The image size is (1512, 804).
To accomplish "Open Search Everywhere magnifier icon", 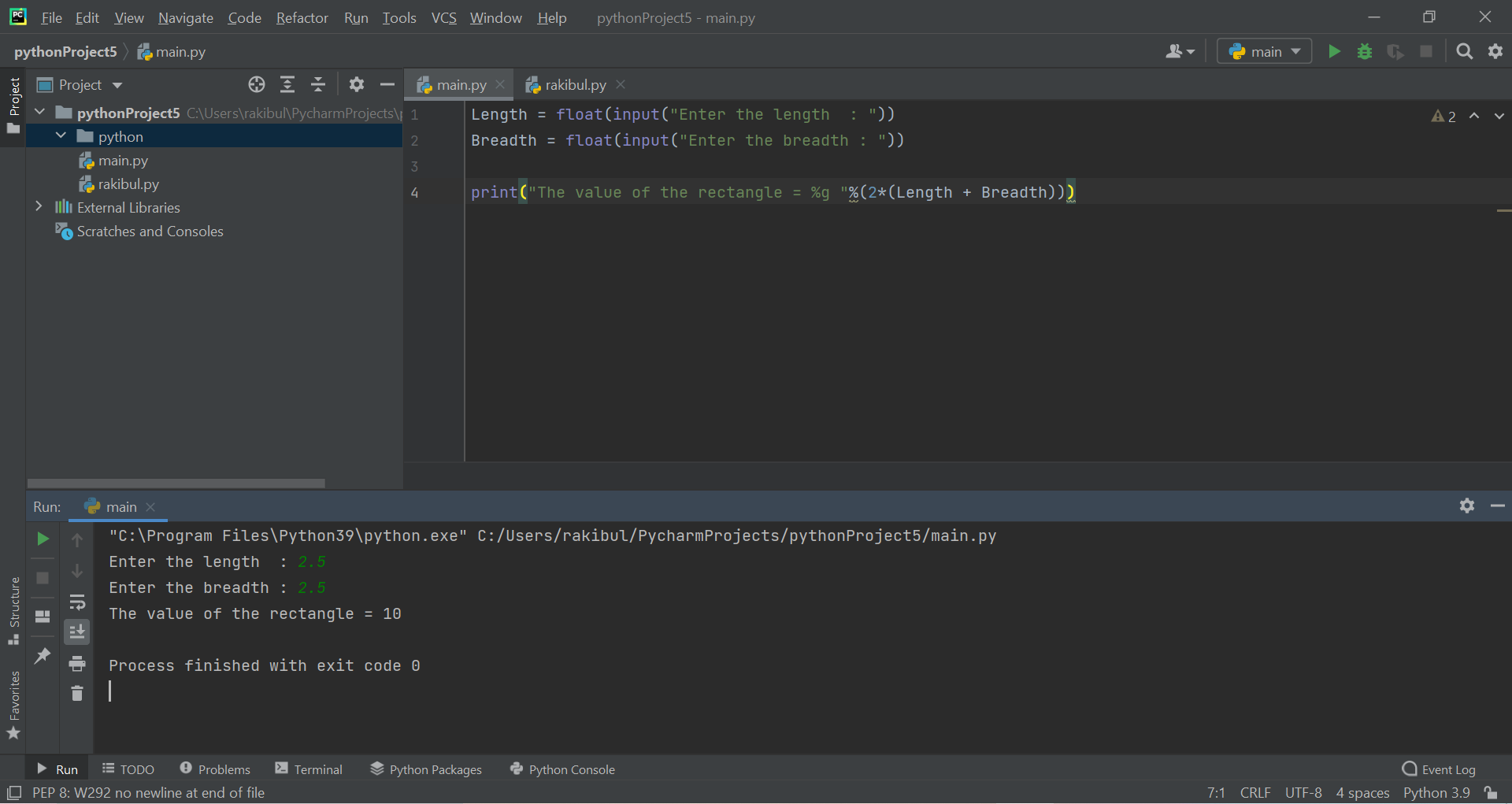I will click(x=1465, y=52).
